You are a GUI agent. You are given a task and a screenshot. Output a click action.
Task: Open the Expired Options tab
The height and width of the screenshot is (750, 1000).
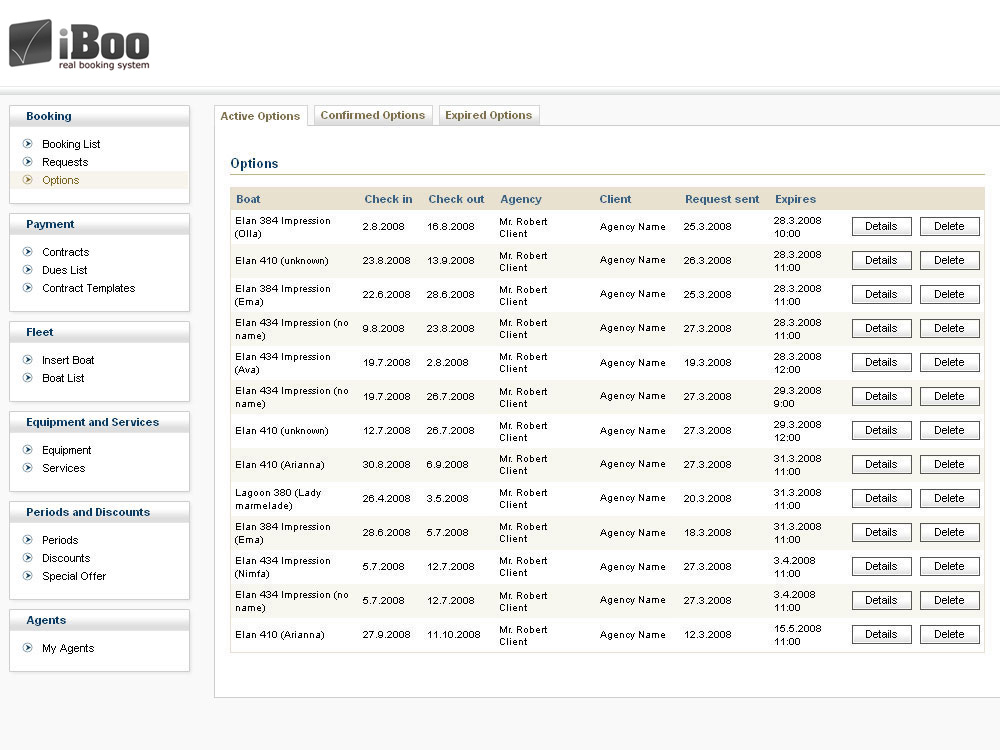click(x=488, y=115)
